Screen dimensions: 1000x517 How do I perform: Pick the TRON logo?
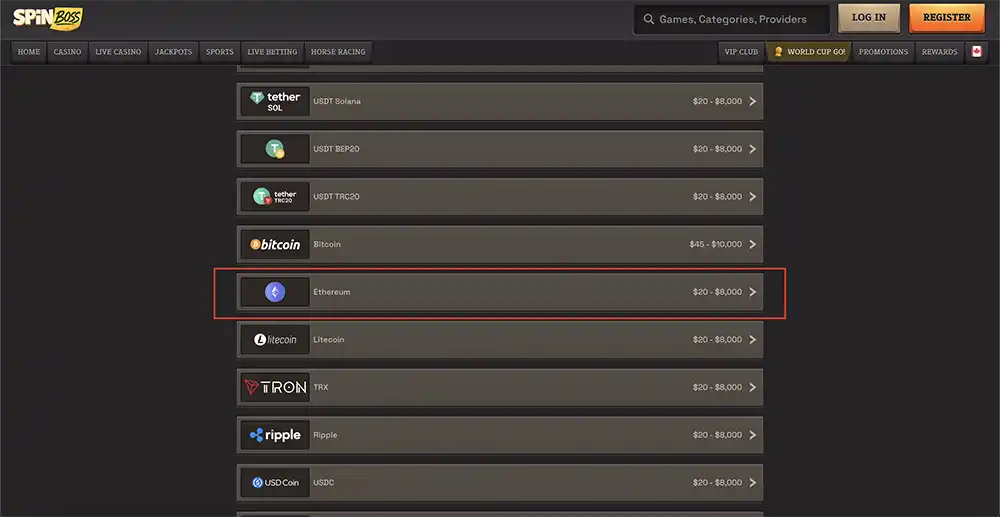(x=275, y=387)
